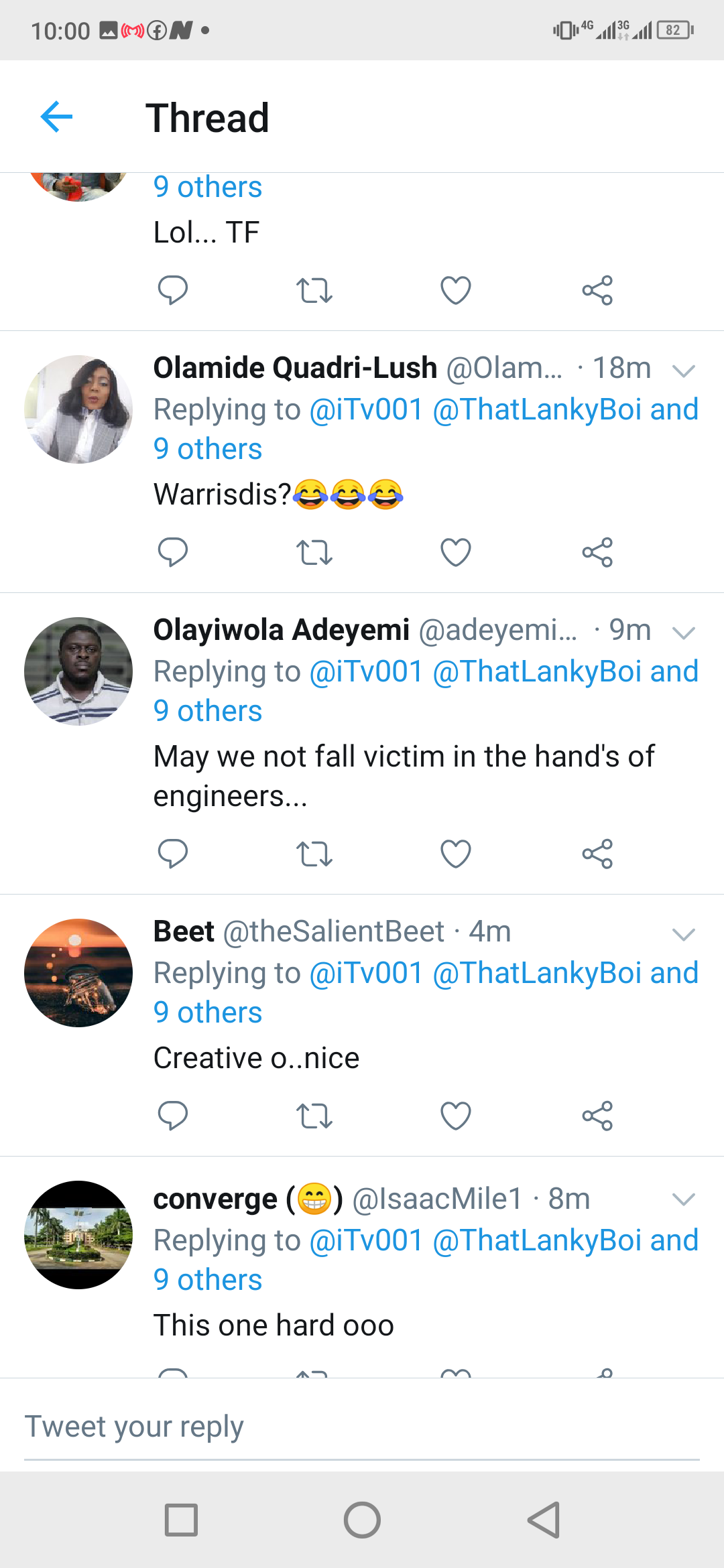Open options chevron on Olamide Quadri-Lush's tweet
This screenshot has width=724, height=1568.
683,371
